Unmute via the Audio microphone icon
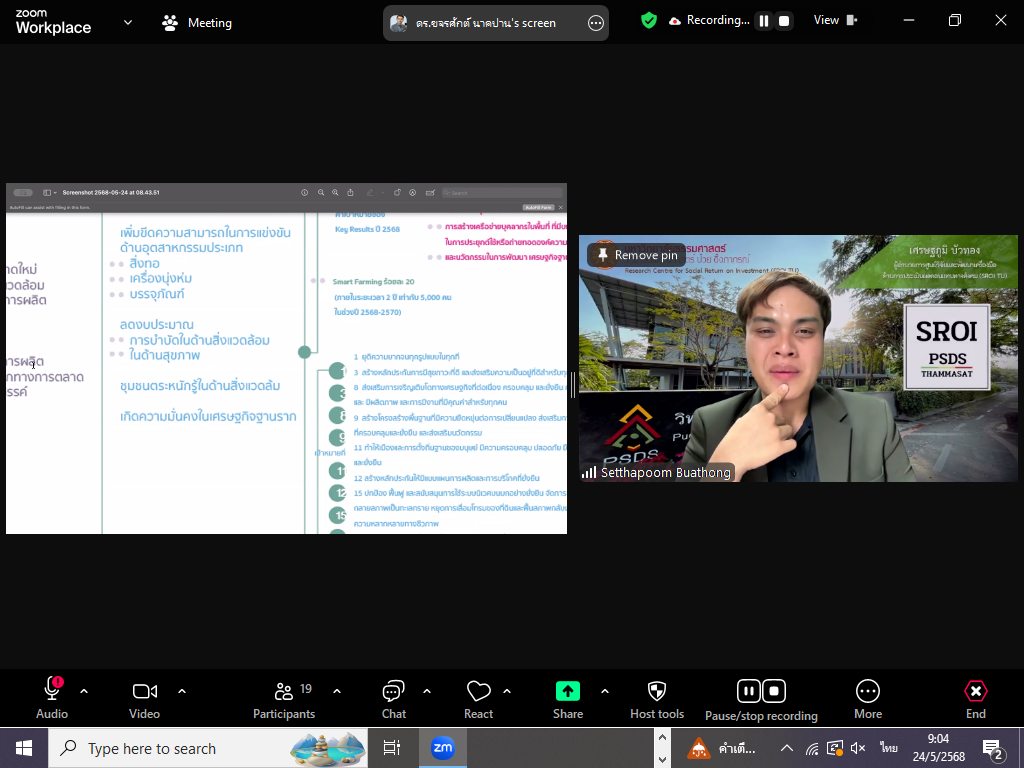Image resolution: width=1024 pixels, height=768 pixels. pyautogui.click(x=52, y=690)
